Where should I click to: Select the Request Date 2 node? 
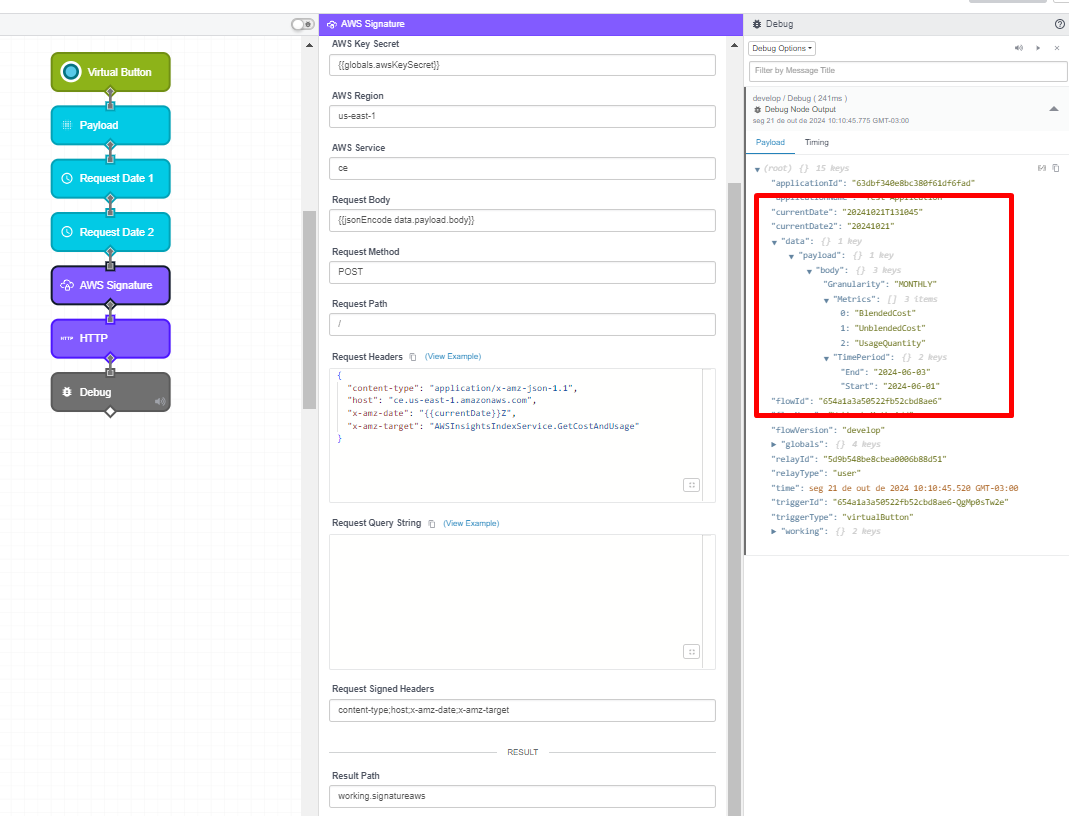(110, 232)
